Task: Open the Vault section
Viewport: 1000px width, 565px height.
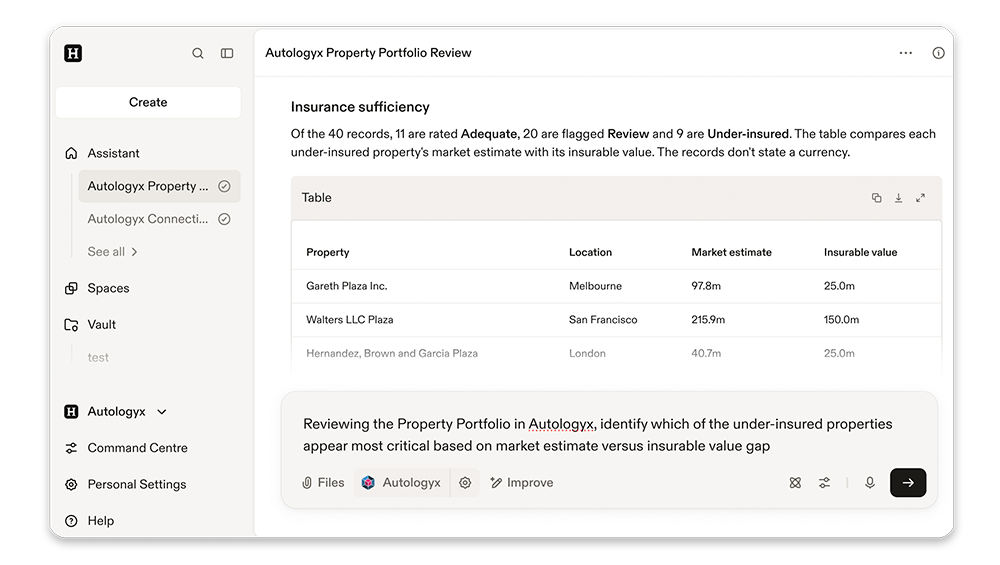Action: click(101, 325)
